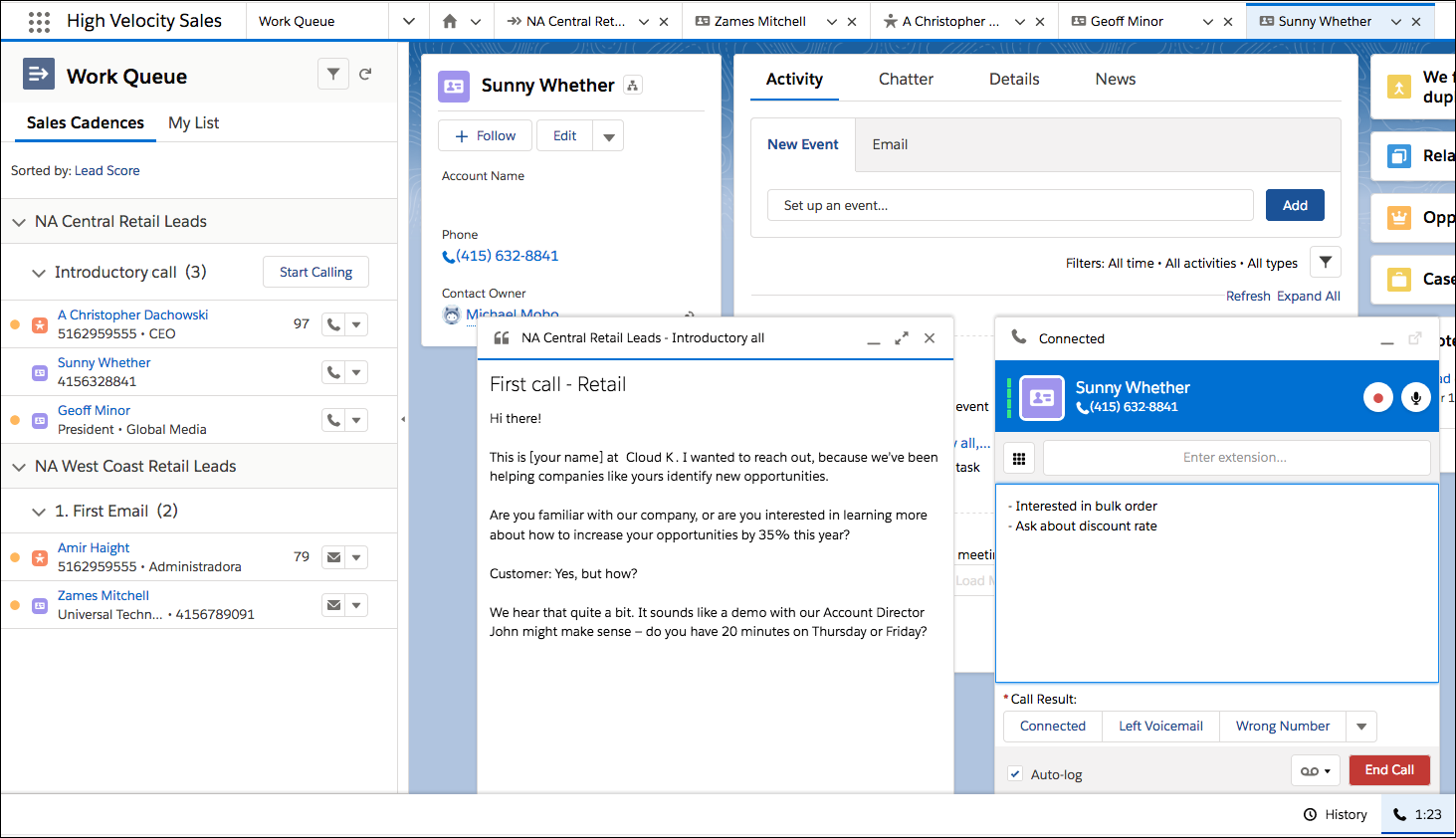Click the Edit button

564,136
